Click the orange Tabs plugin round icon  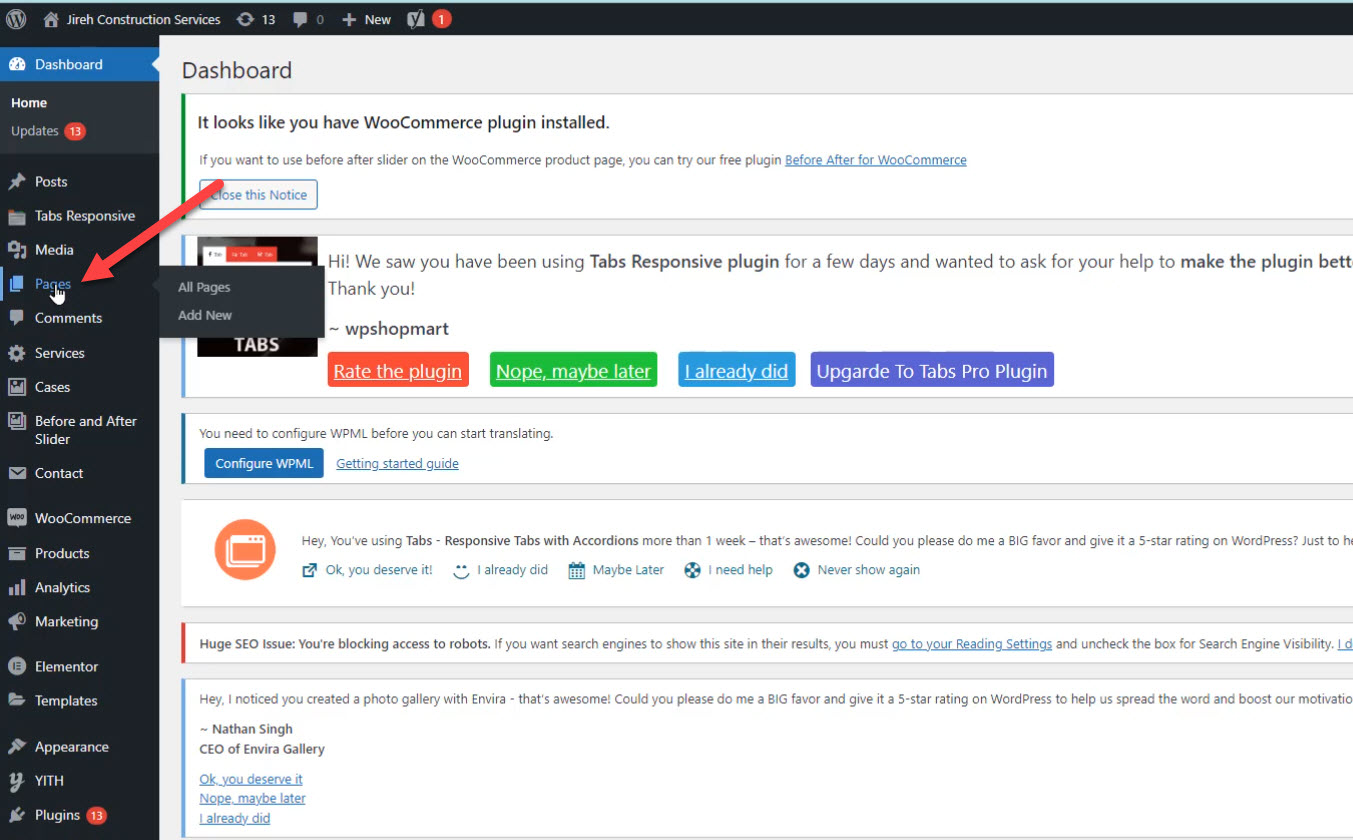pos(245,550)
